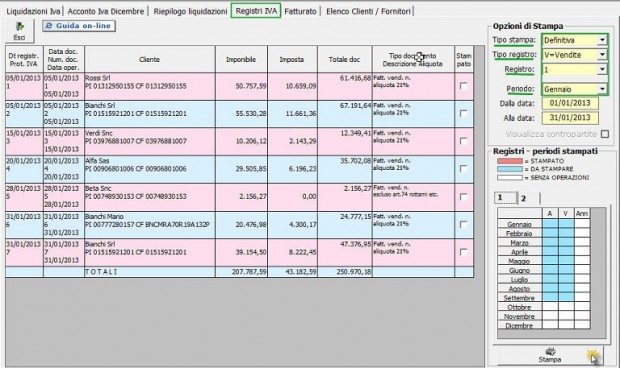Click Luglio in the periods grid
This screenshot has width=620, height=368.
pyautogui.click(x=519, y=279)
